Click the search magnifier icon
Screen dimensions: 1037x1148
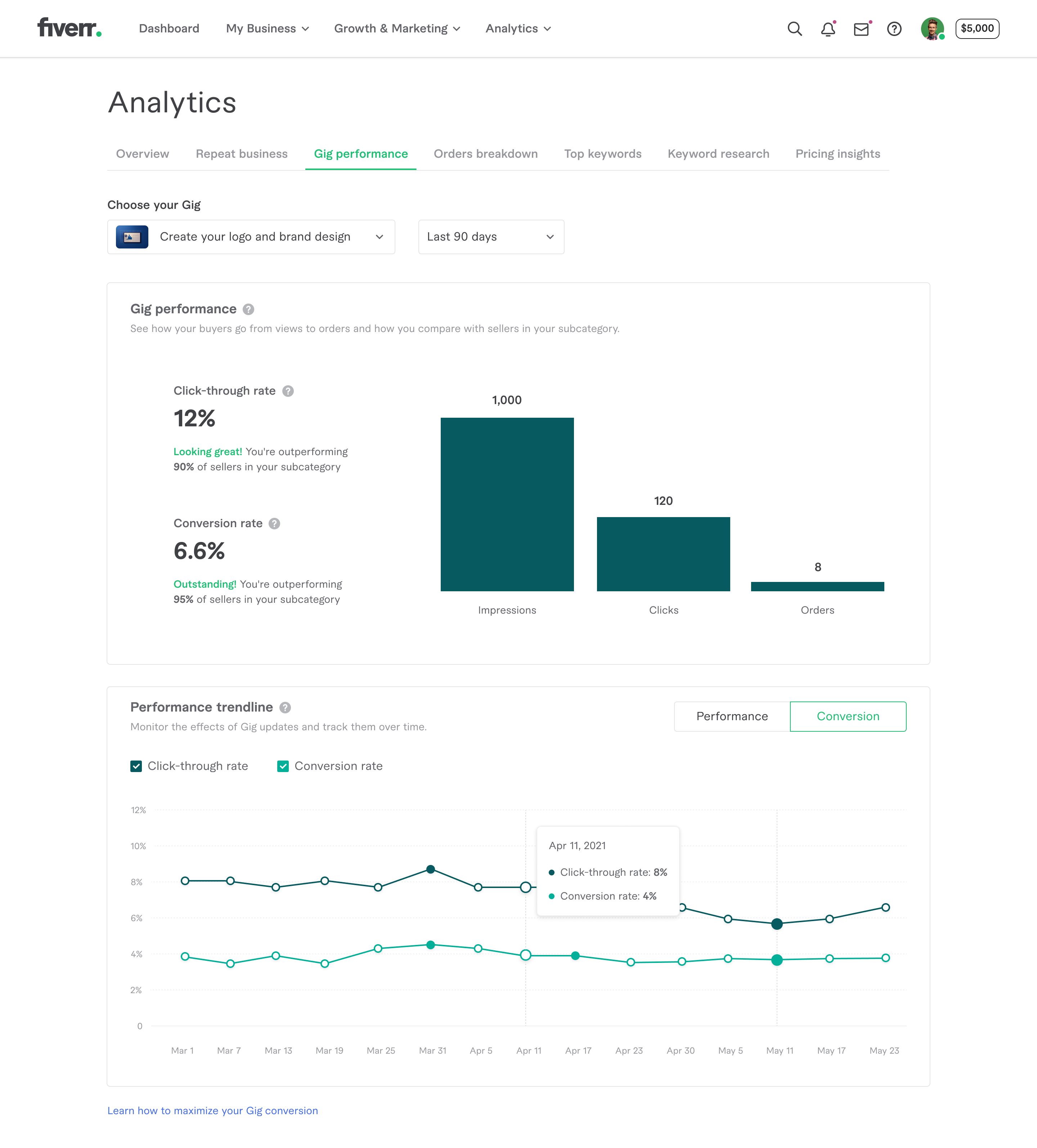[794, 28]
